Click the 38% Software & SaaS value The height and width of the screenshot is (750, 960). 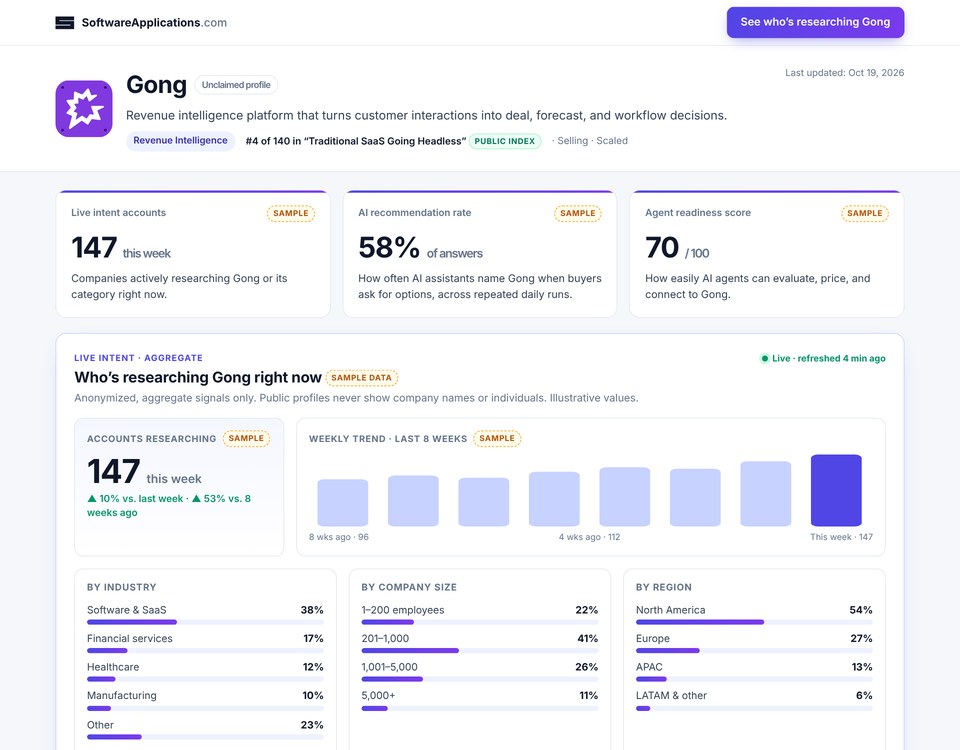[312, 610]
